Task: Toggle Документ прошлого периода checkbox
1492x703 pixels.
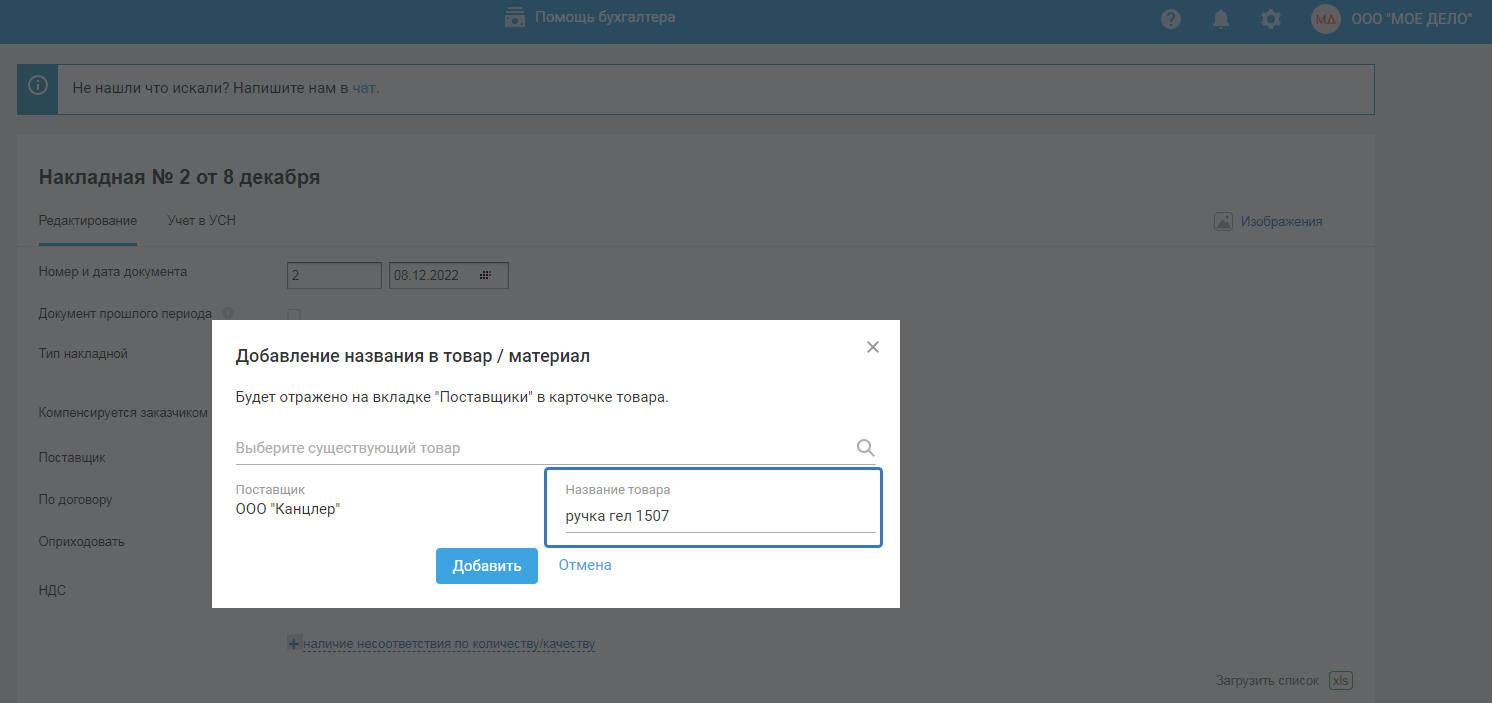Action: (294, 315)
